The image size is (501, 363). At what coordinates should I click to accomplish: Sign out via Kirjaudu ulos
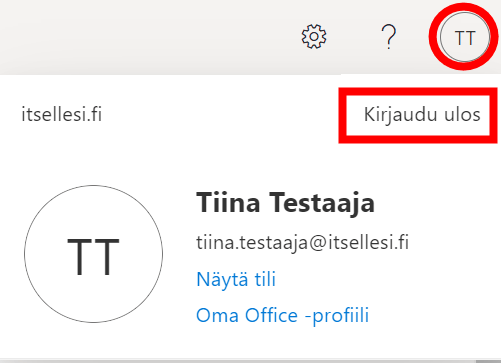[x=422, y=115]
